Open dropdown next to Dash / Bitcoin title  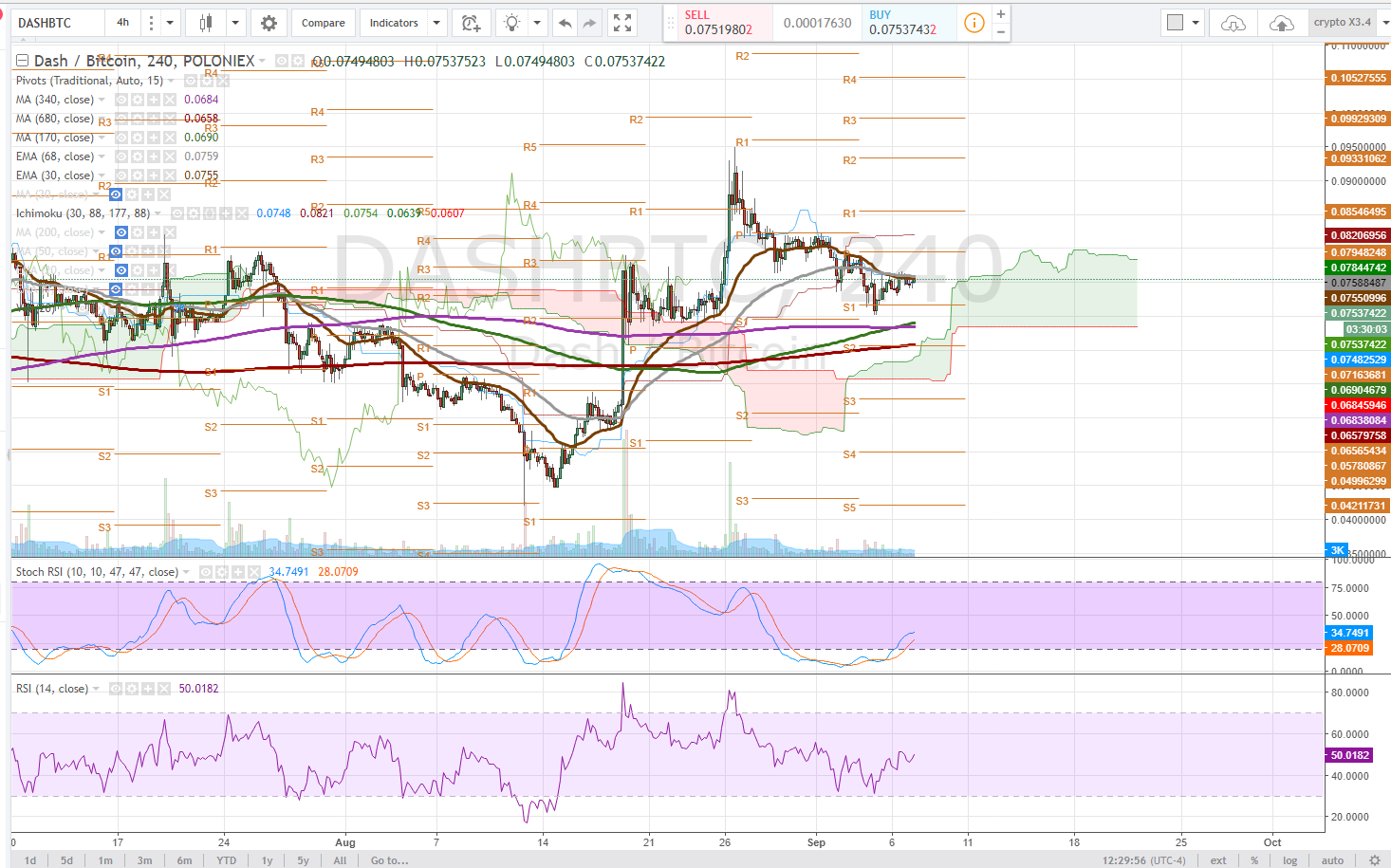(x=263, y=61)
